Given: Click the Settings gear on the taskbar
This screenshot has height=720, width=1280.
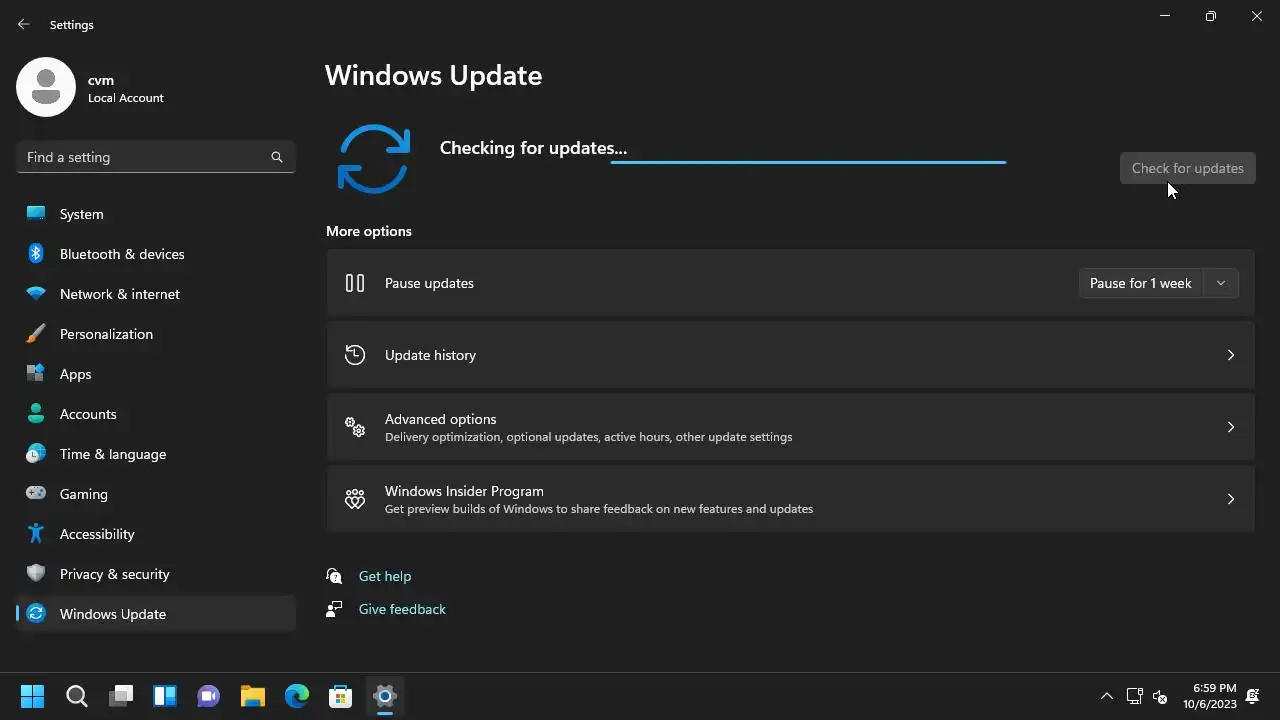Looking at the screenshot, I should 385,696.
